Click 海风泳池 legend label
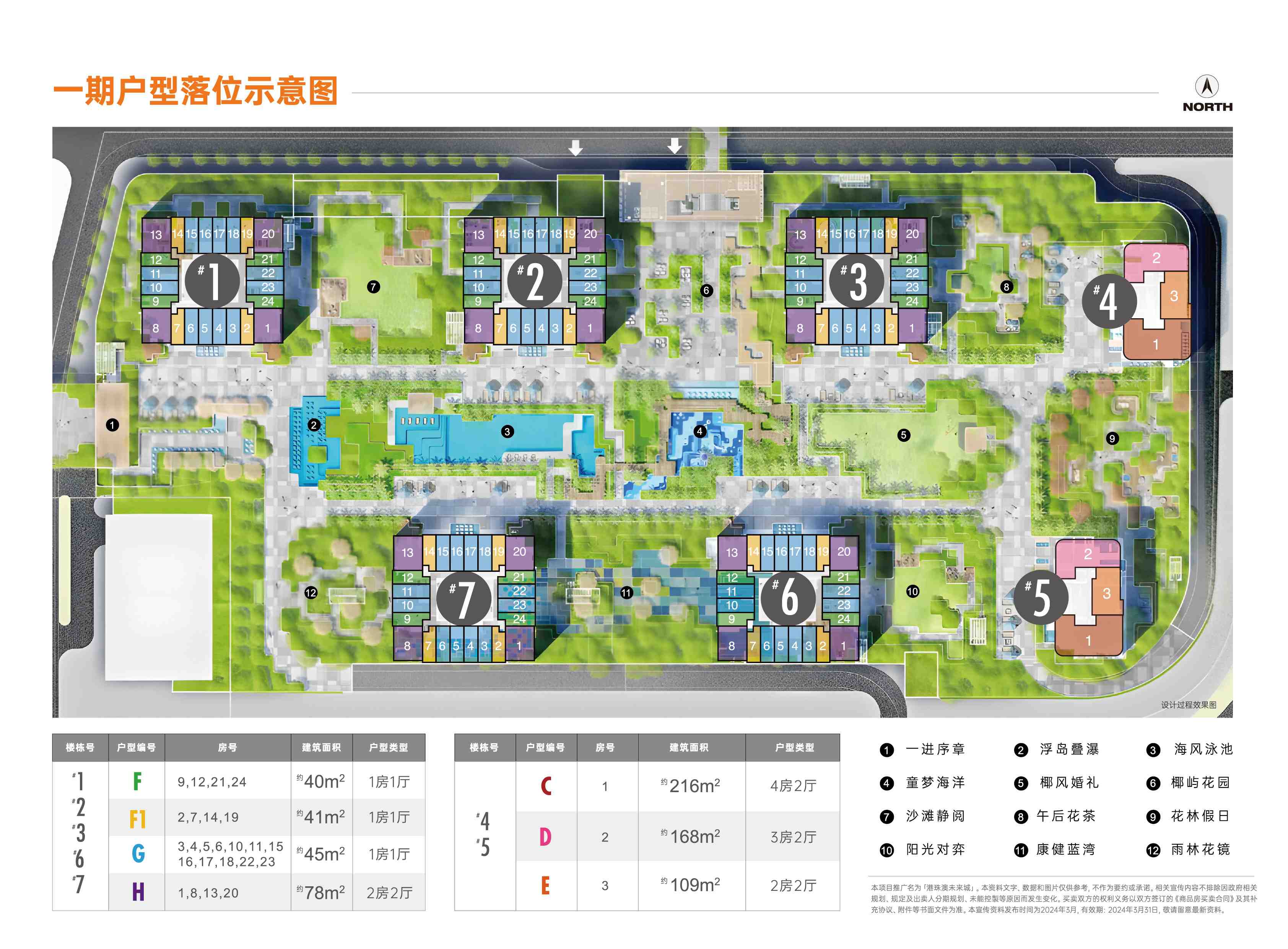1288x949 pixels. click(1203, 750)
